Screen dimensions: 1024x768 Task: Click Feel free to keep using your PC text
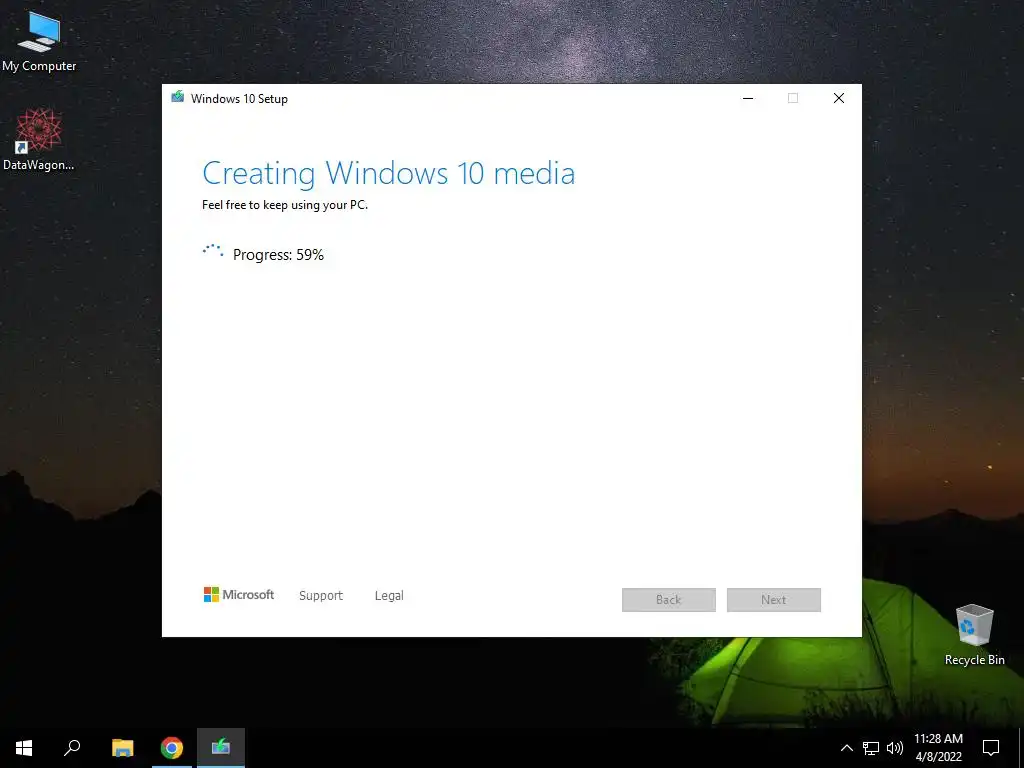(285, 205)
